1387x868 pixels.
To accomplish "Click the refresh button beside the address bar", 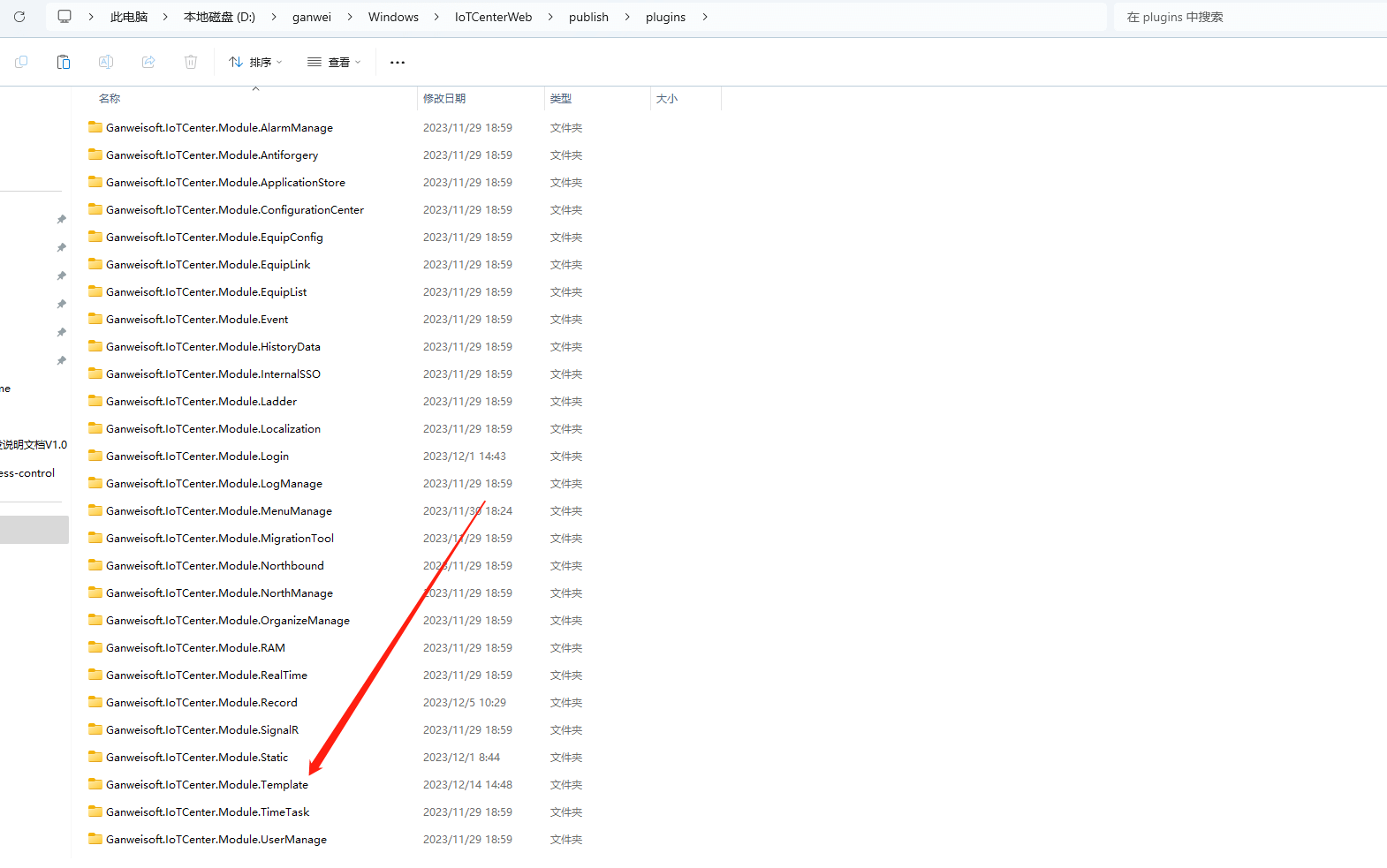I will point(19,17).
